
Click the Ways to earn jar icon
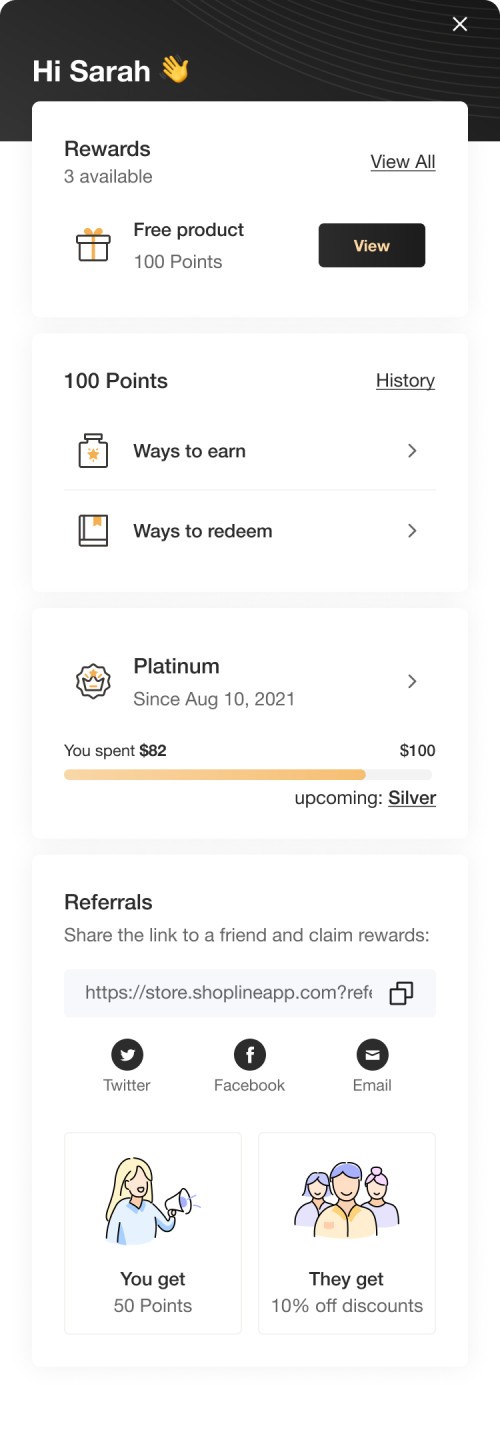(x=93, y=451)
